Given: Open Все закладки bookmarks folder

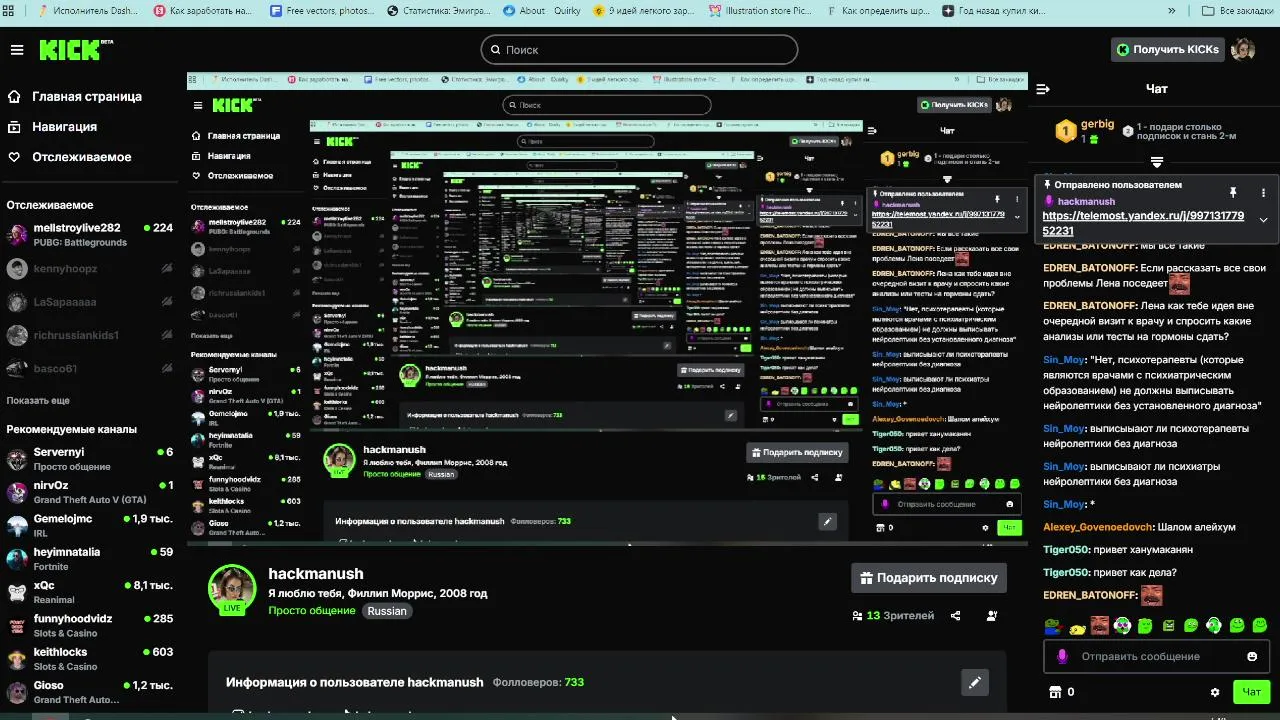Looking at the screenshot, I should (x=1236, y=11).
